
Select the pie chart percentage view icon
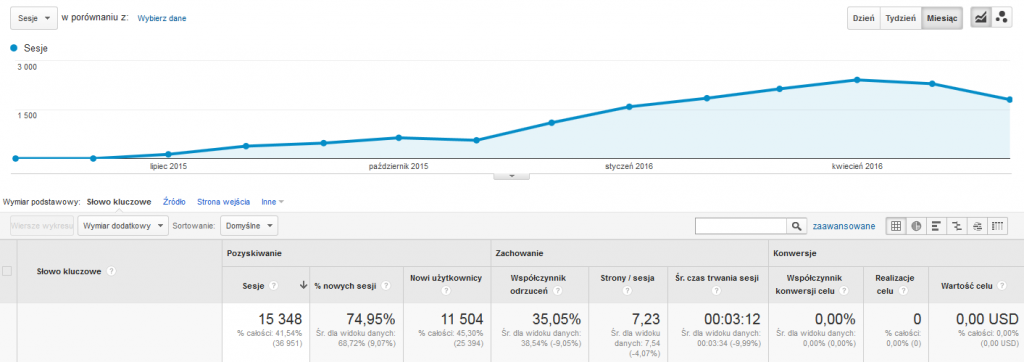click(x=916, y=226)
